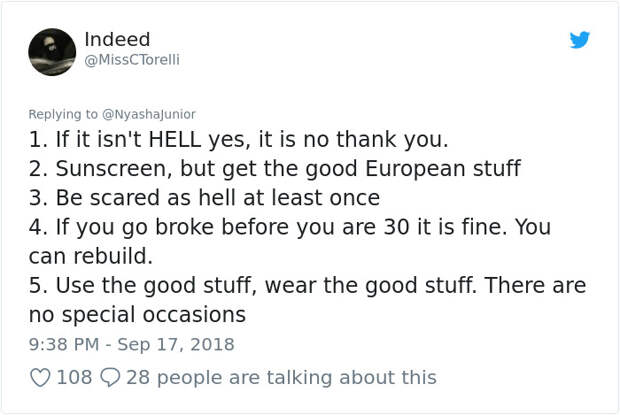Open the 'Indeed' display name profile
Viewport: 620px width, 415px height.
[x=117, y=39]
